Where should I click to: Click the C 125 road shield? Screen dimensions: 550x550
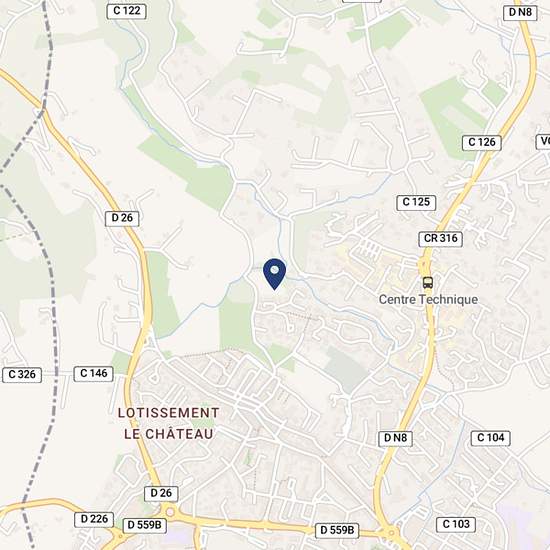pyautogui.click(x=416, y=202)
